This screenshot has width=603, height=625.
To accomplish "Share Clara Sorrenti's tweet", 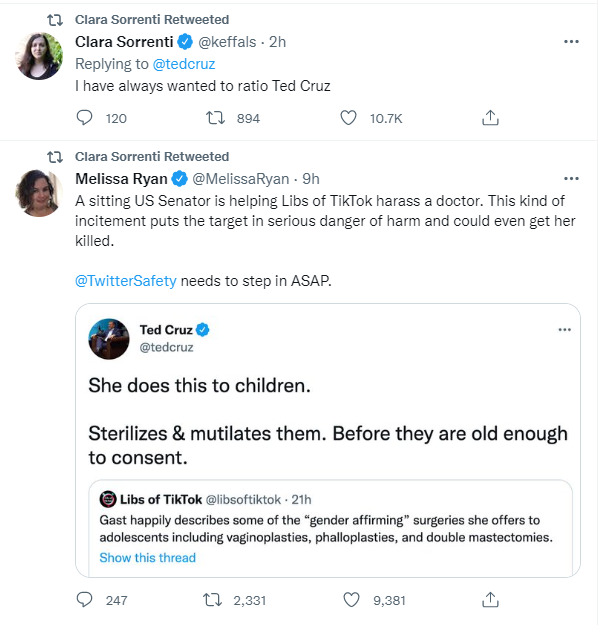I will pyautogui.click(x=490, y=118).
